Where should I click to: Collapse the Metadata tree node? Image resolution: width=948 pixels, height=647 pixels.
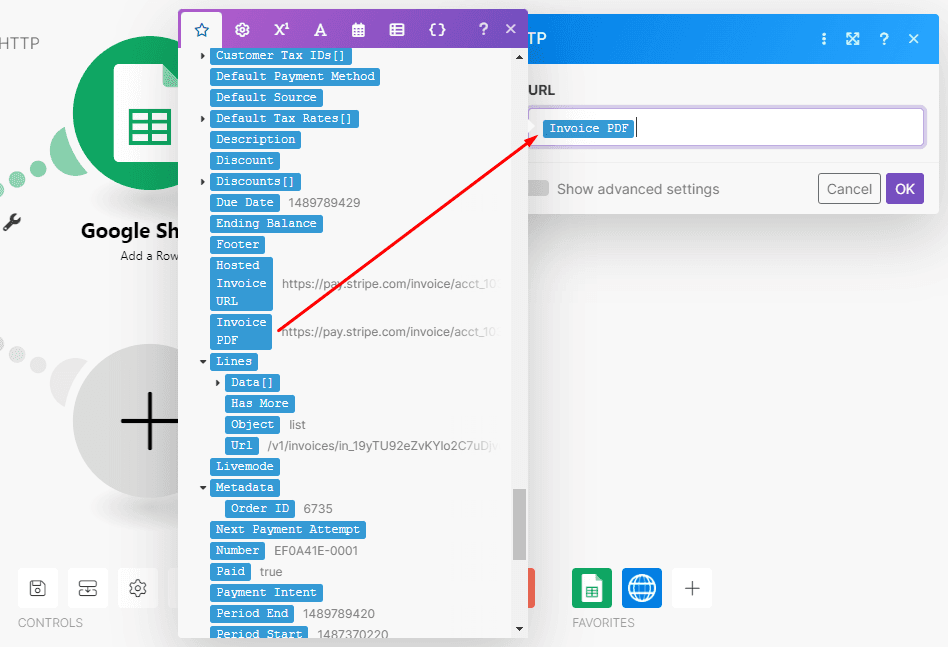203,488
